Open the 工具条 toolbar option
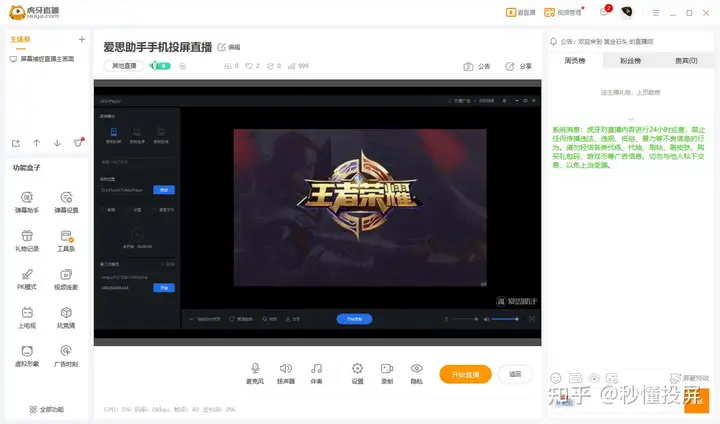Viewport: 720px width, 424px height. click(x=66, y=241)
